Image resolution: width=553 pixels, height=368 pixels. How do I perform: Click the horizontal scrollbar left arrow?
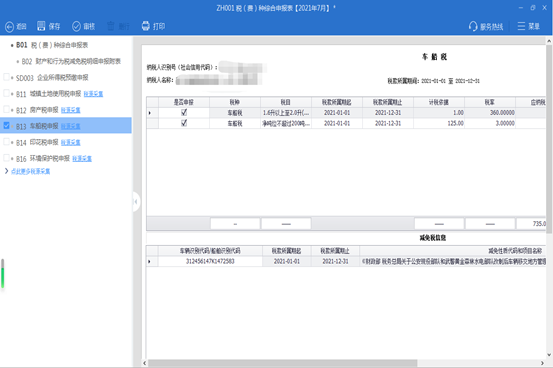145,363
